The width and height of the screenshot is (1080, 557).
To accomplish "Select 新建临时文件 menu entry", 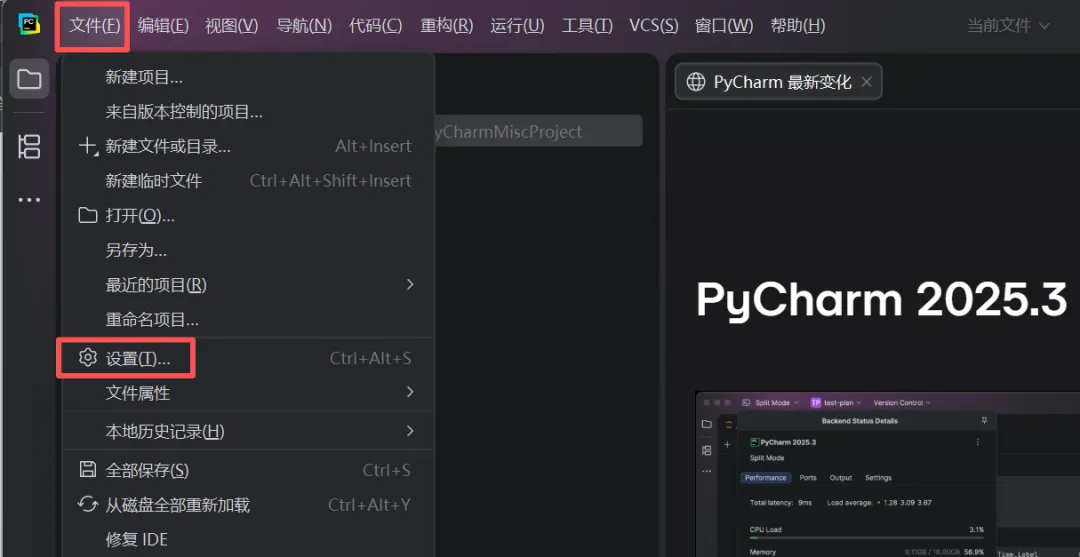I will tap(248, 180).
